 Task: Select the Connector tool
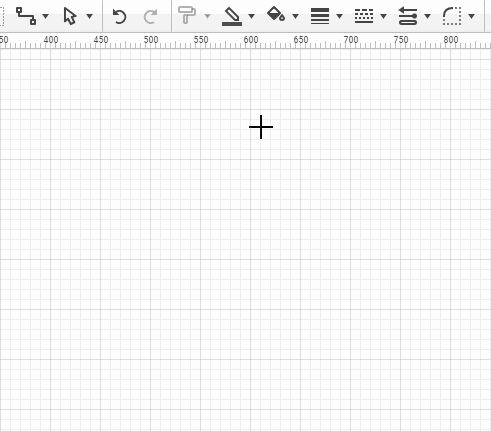point(26,16)
